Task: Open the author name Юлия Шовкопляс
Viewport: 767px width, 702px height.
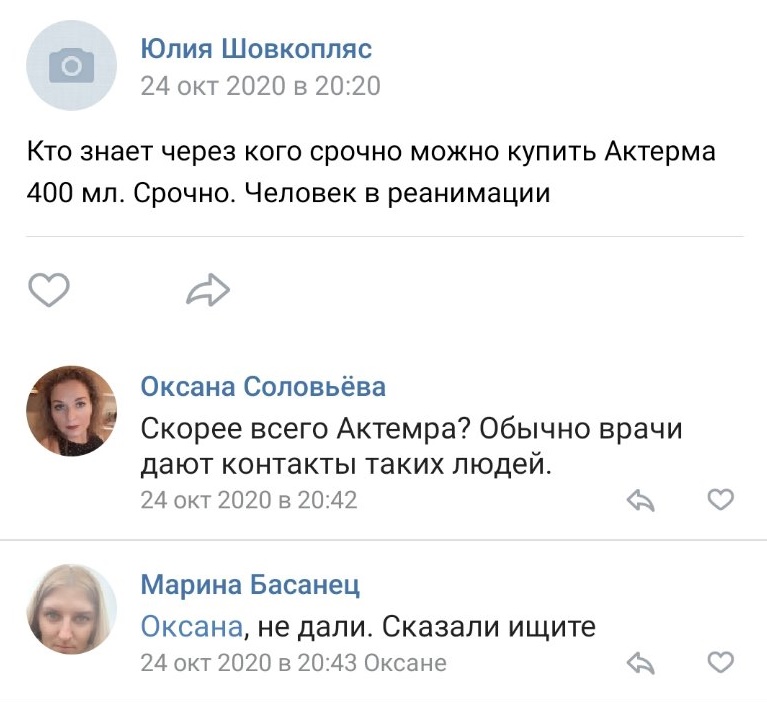Action: click(256, 48)
